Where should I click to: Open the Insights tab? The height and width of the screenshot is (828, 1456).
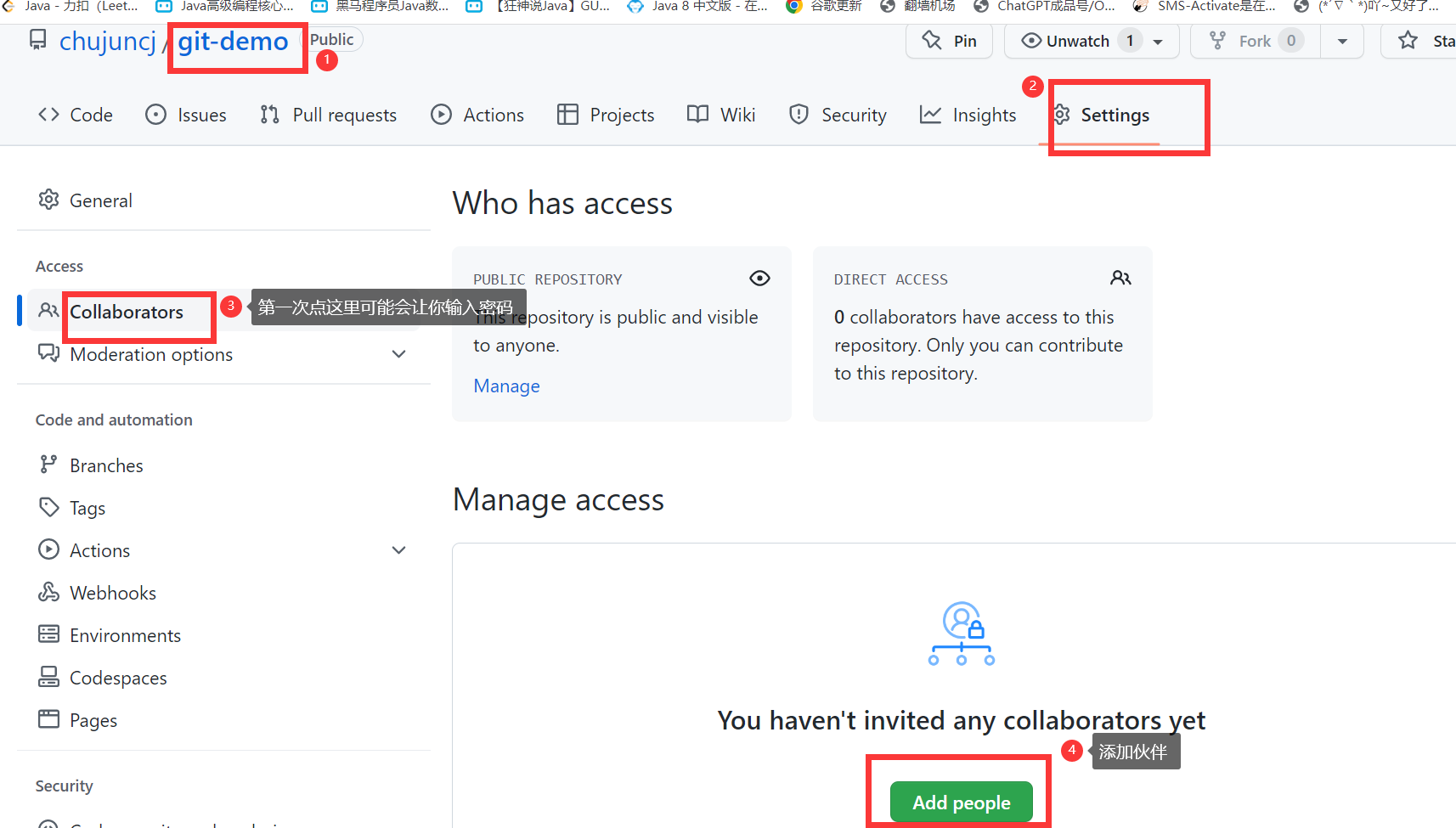point(968,115)
